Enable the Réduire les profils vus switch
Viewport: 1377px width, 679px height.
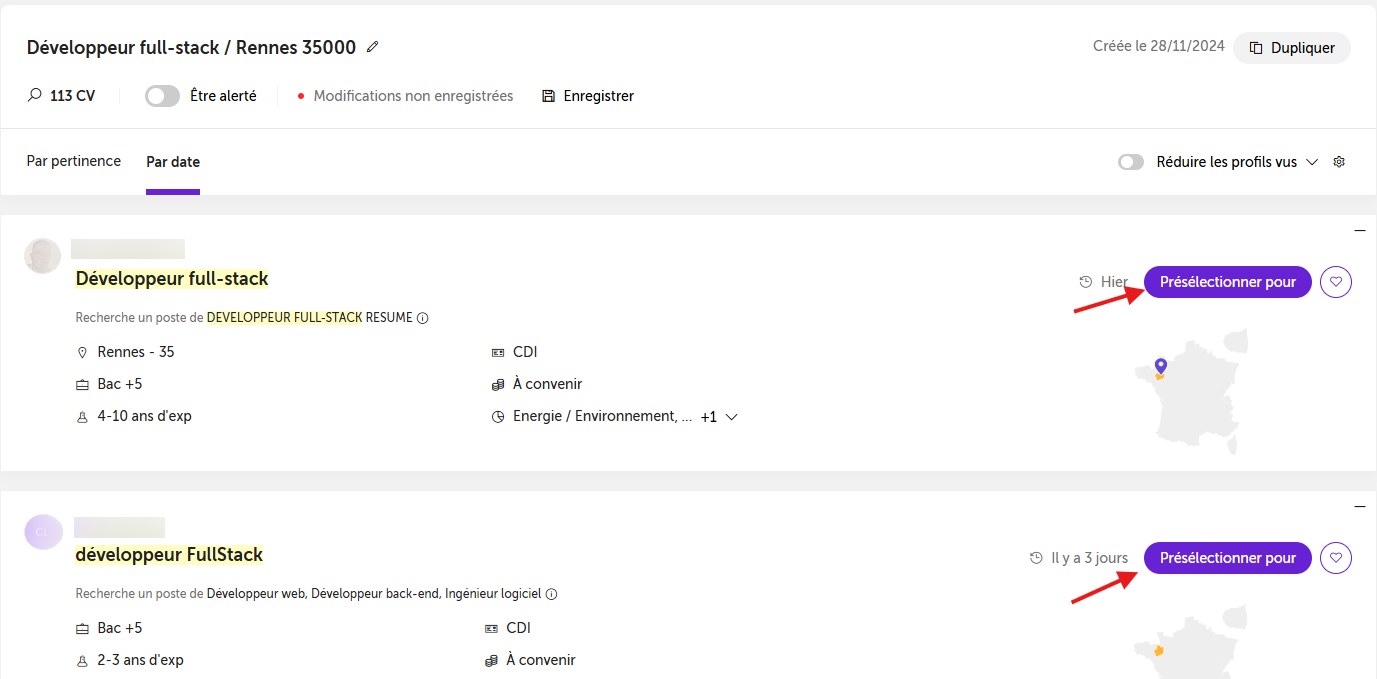[x=1131, y=162]
